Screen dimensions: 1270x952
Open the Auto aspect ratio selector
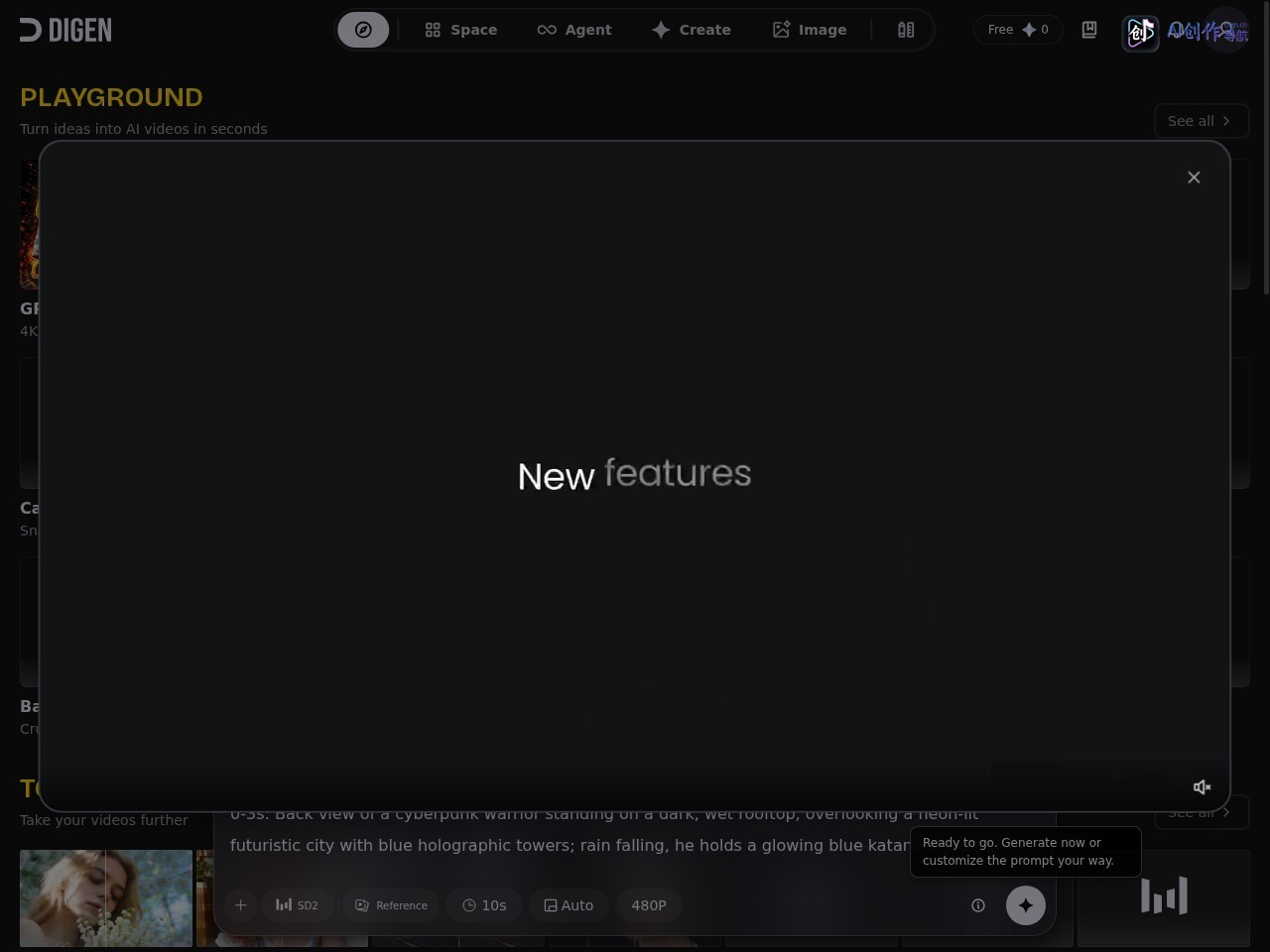[x=569, y=904]
